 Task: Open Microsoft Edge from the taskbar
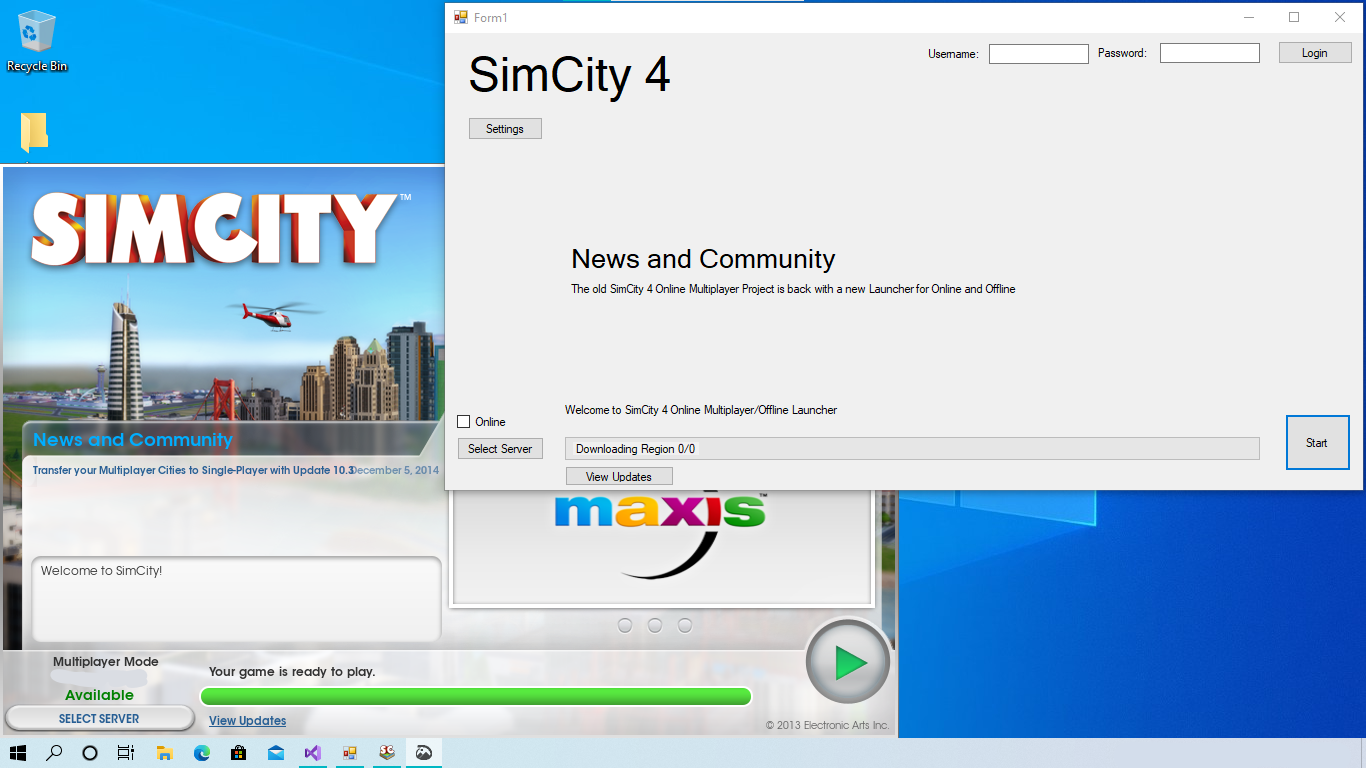click(202, 753)
